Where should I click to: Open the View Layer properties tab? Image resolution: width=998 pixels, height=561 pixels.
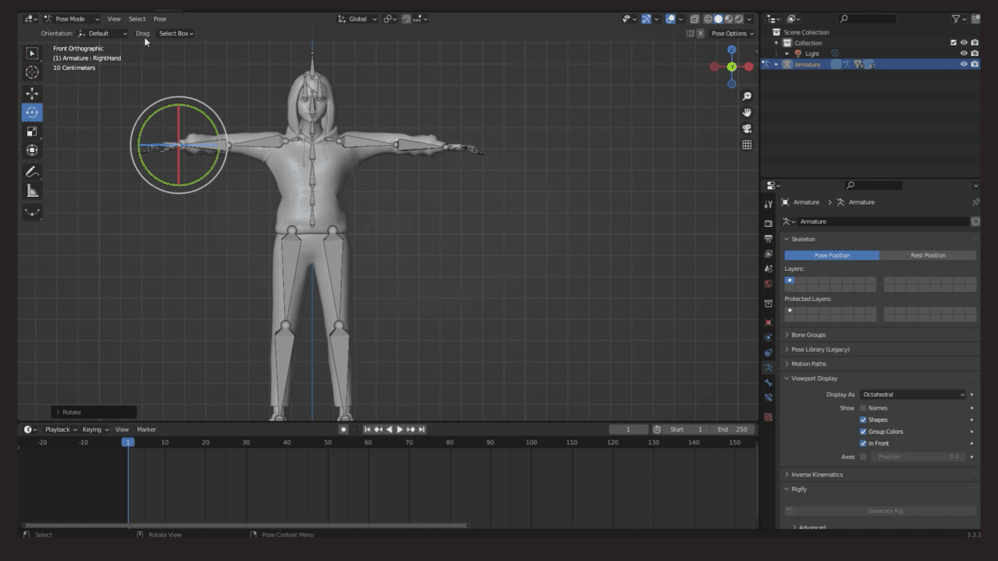(x=768, y=254)
